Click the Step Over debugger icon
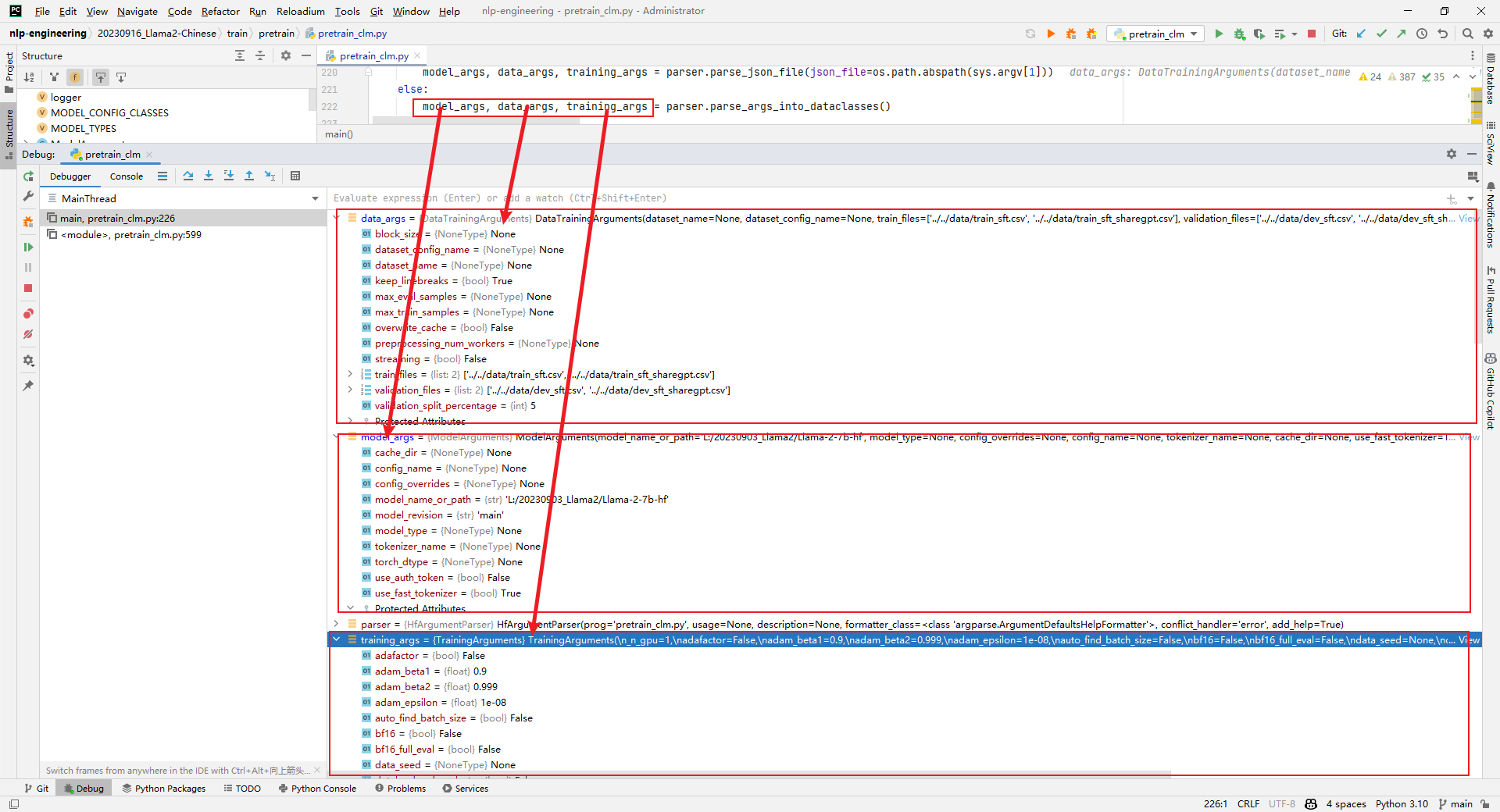The height and width of the screenshot is (812, 1500). pos(188,176)
